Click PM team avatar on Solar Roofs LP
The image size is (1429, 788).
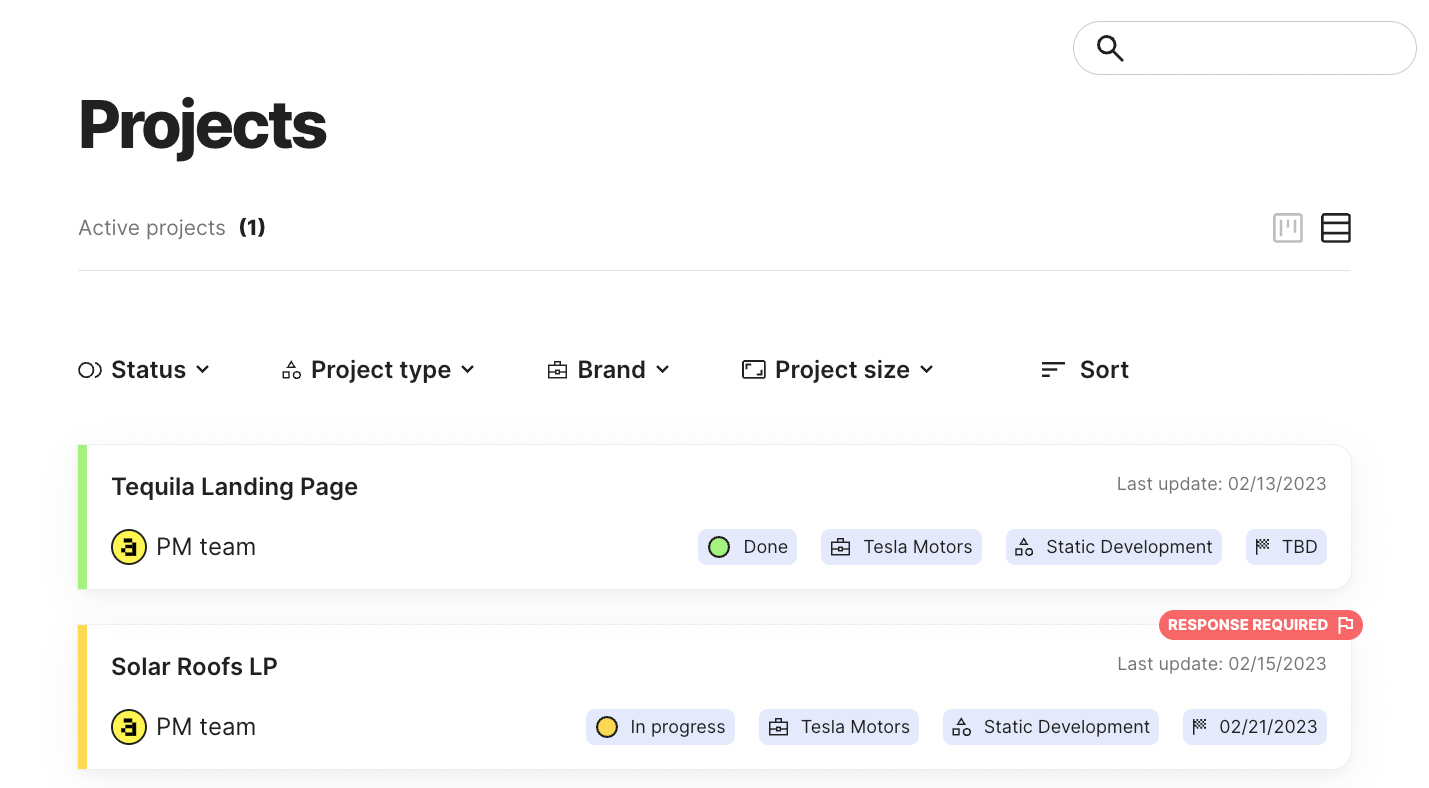click(x=128, y=727)
